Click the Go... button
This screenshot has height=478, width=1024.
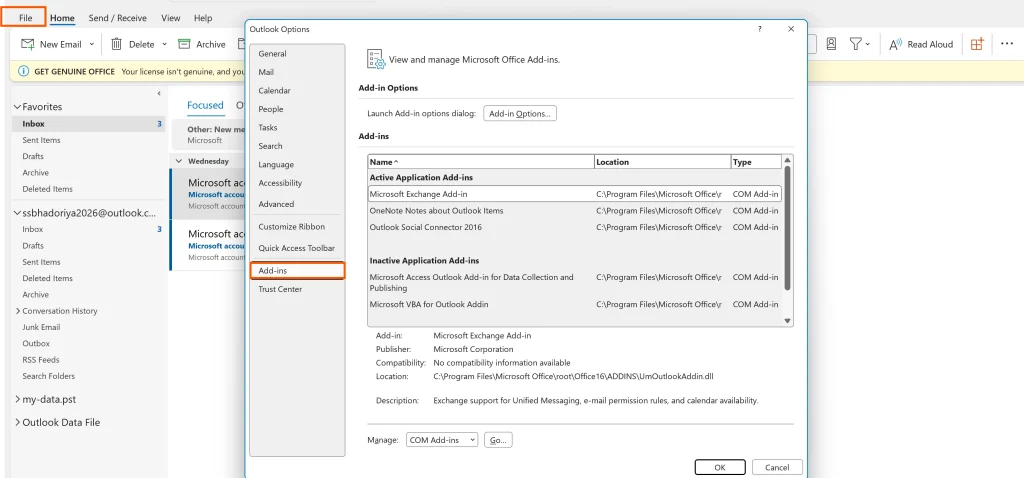(x=498, y=440)
